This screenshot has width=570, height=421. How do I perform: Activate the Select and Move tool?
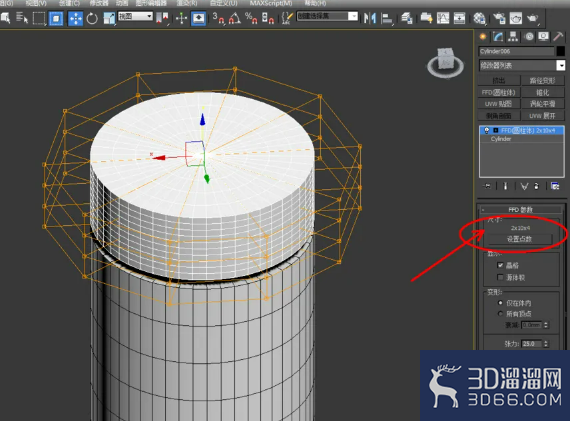75,18
